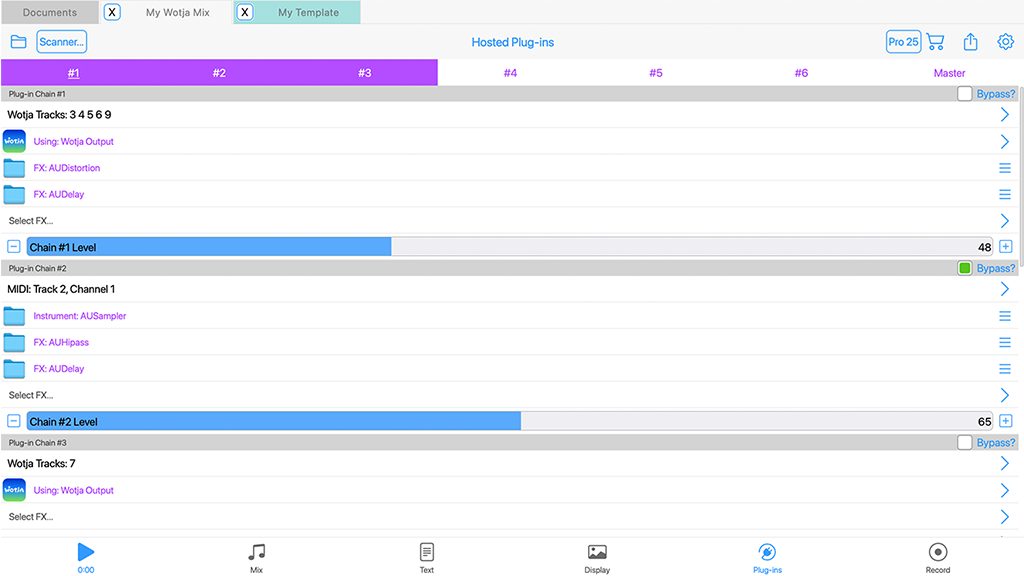Viewport: 1024px width, 576px height.
Task: Tap the share export icon
Action: point(970,42)
